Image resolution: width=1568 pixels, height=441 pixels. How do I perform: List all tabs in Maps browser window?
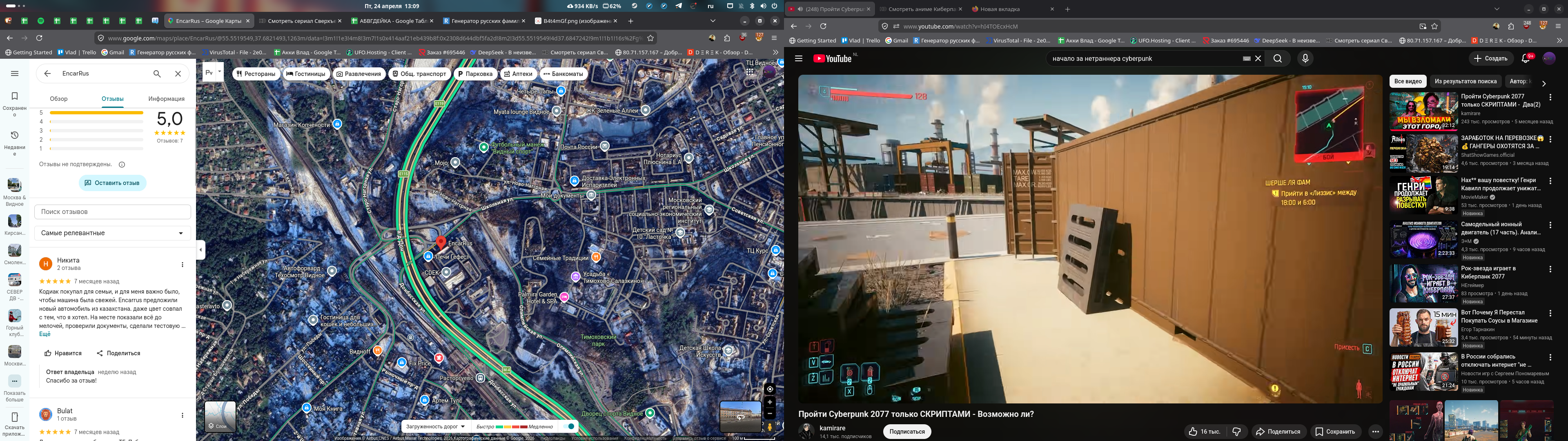pos(713,21)
